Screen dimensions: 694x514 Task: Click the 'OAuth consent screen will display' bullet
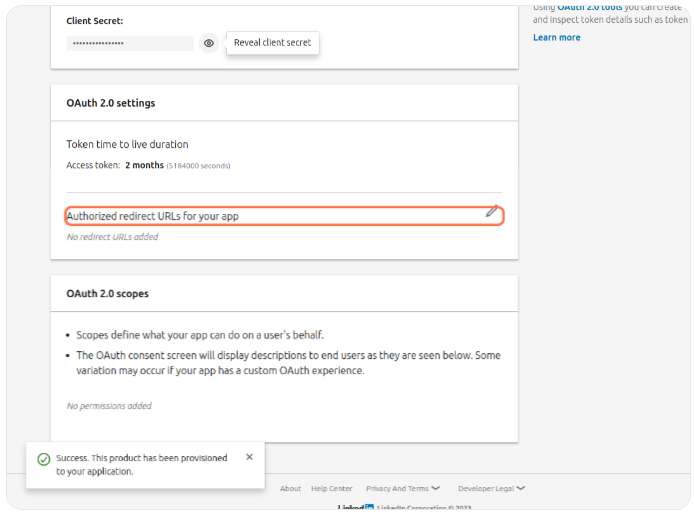tap(288, 363)
